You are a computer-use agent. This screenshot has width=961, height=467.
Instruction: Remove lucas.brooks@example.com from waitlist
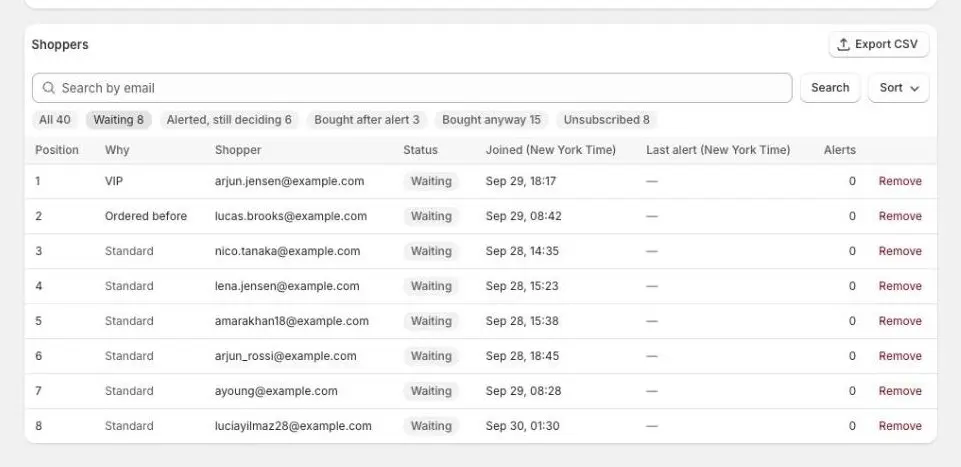point(900,216)
